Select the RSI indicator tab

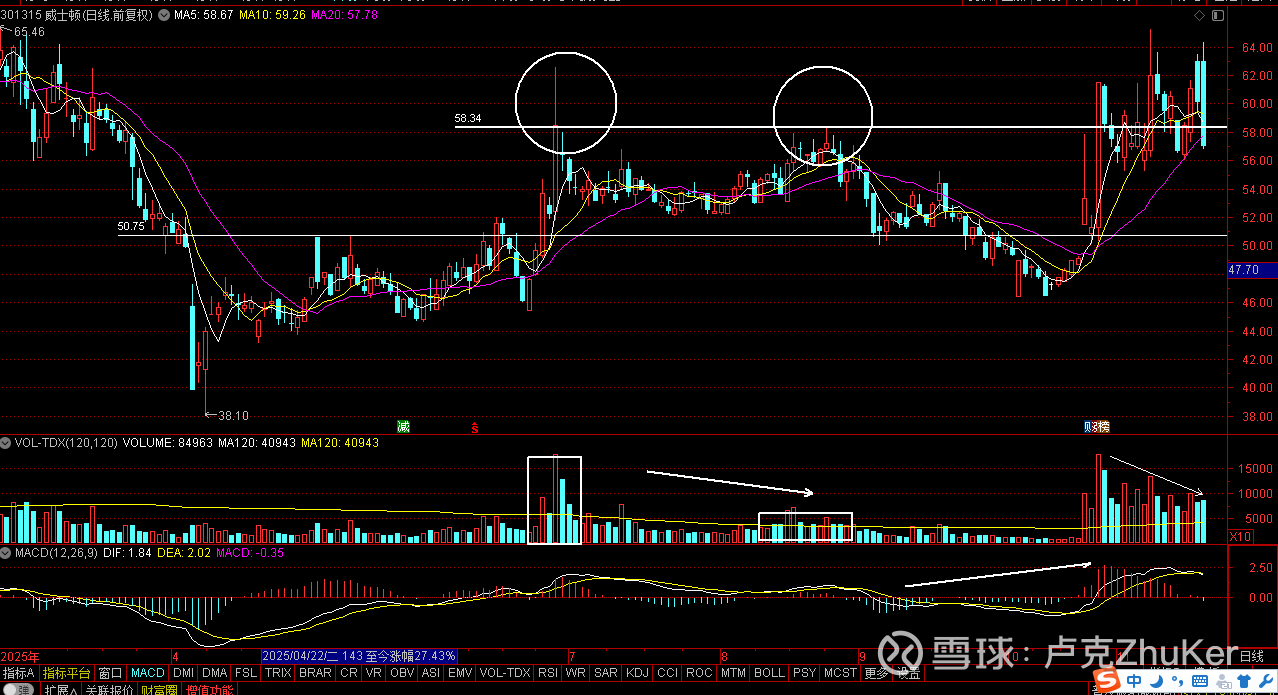tap(547, 673)
